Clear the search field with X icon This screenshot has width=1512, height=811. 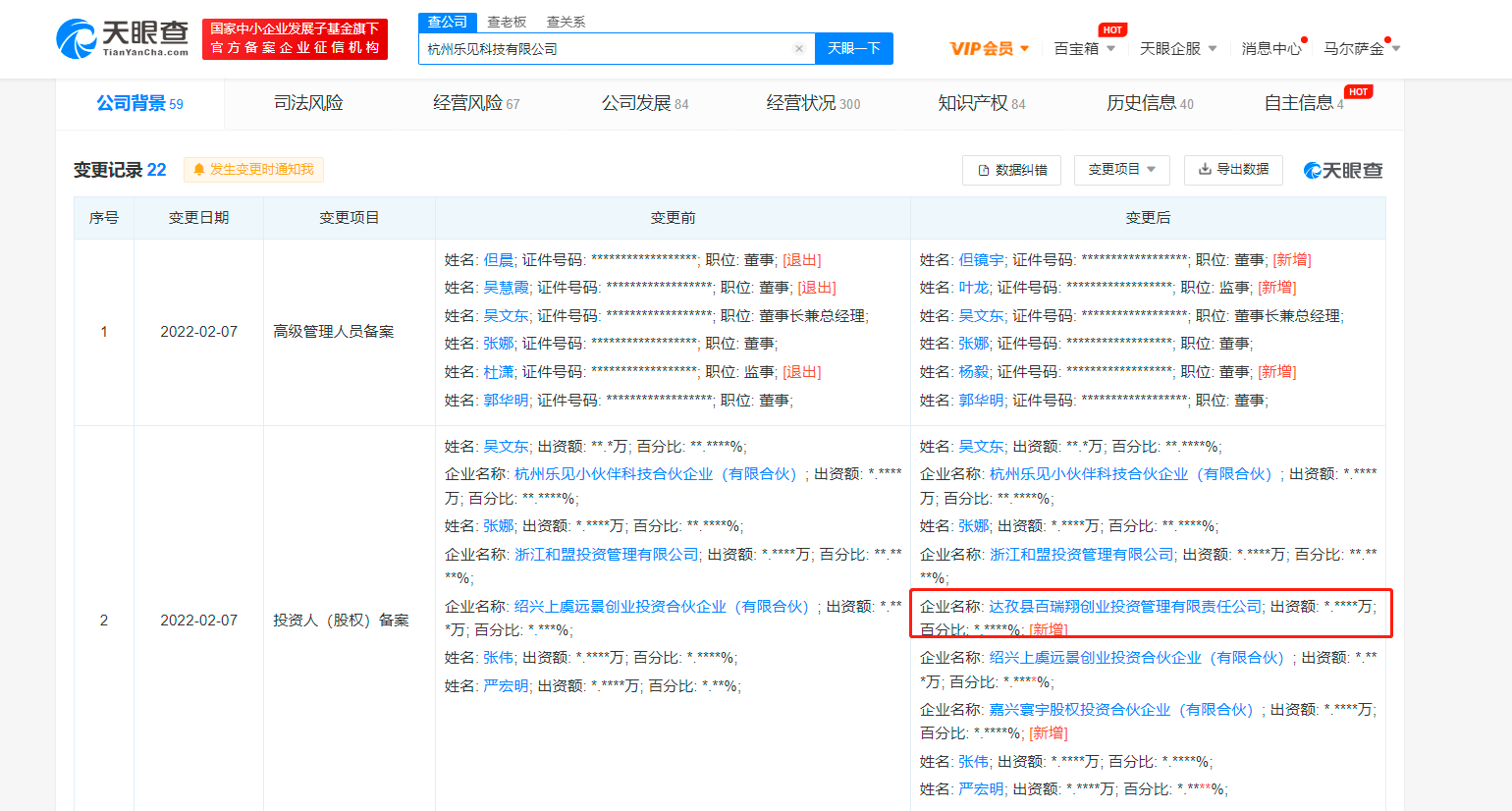pyautogui.click(x=799, y=49)
